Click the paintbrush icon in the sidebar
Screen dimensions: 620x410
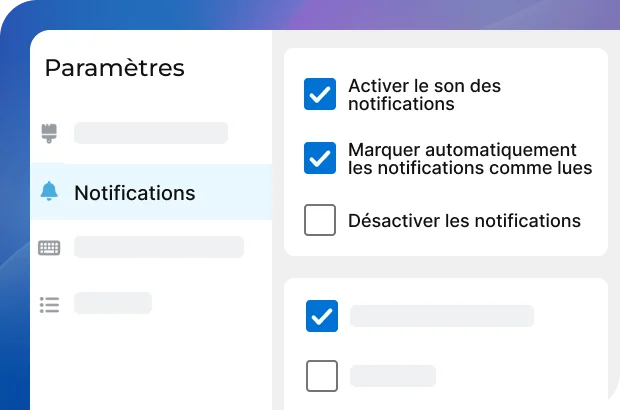[x=49, y=133]
